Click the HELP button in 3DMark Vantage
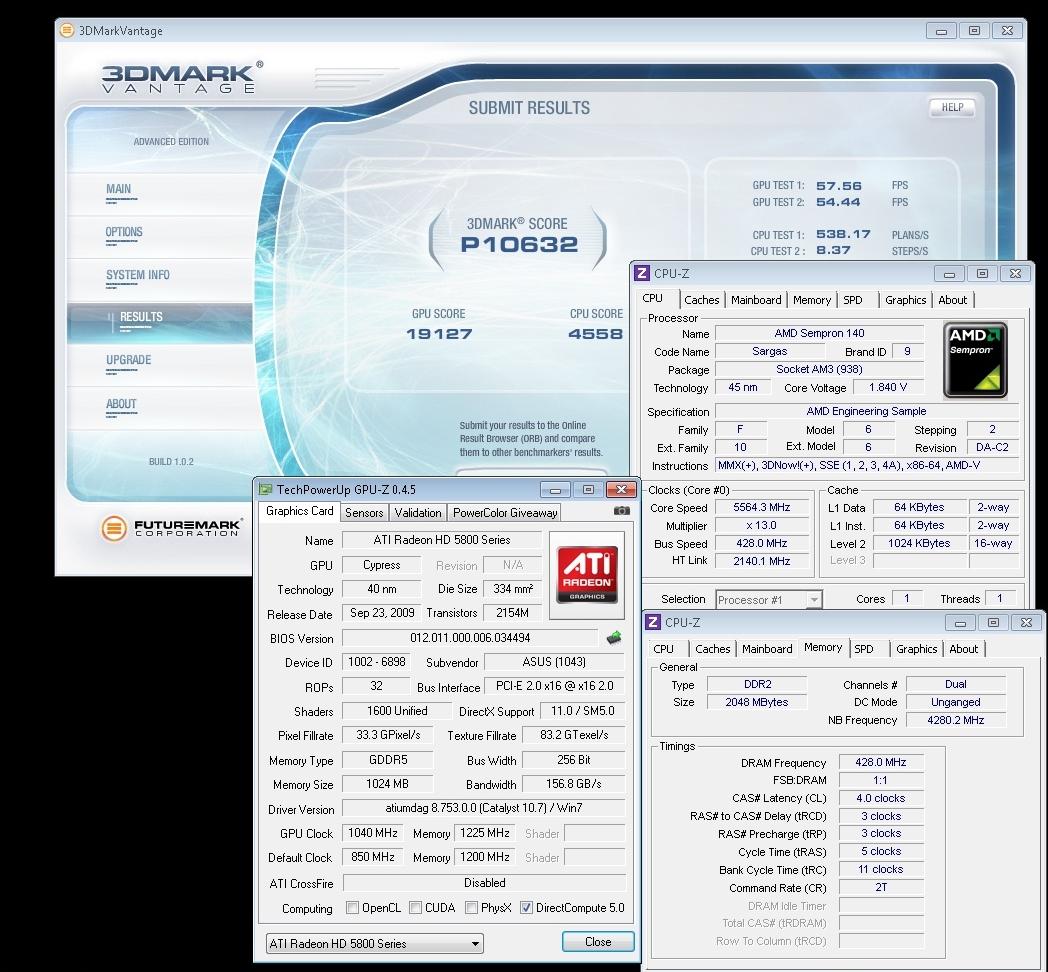 click(952, 108)
